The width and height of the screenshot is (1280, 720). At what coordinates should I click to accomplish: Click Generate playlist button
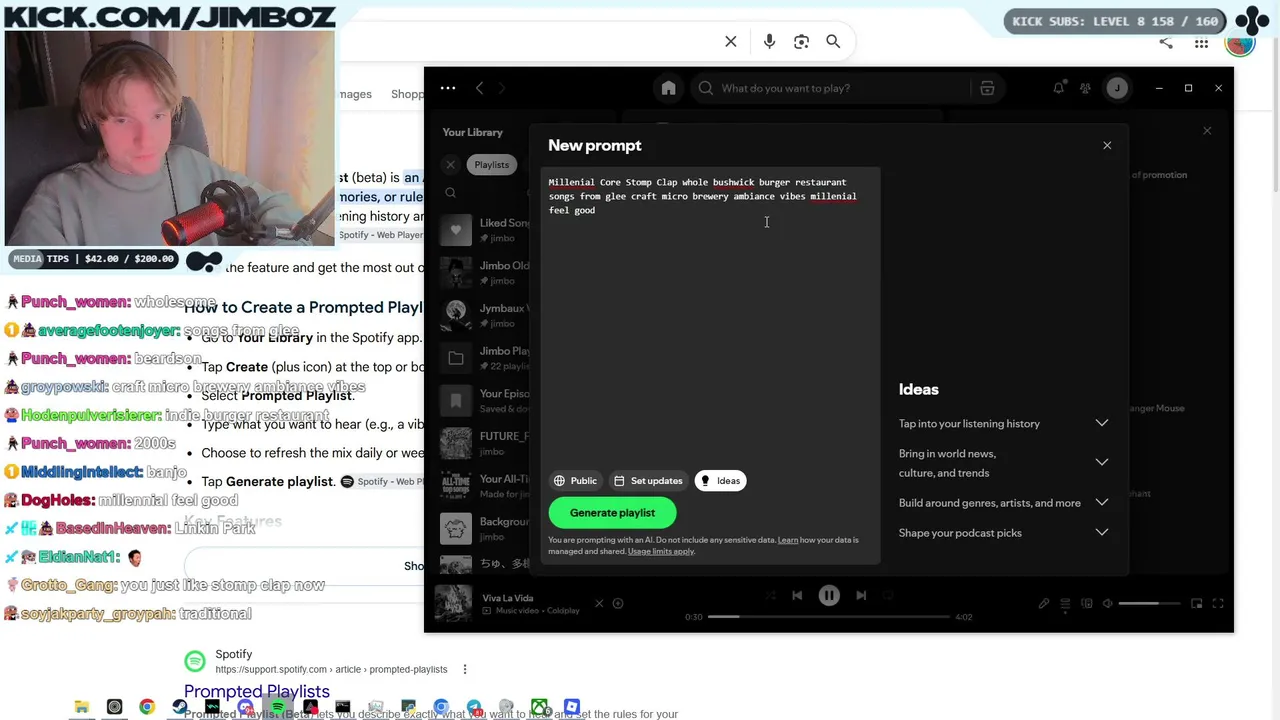click(x=612, y=513)
